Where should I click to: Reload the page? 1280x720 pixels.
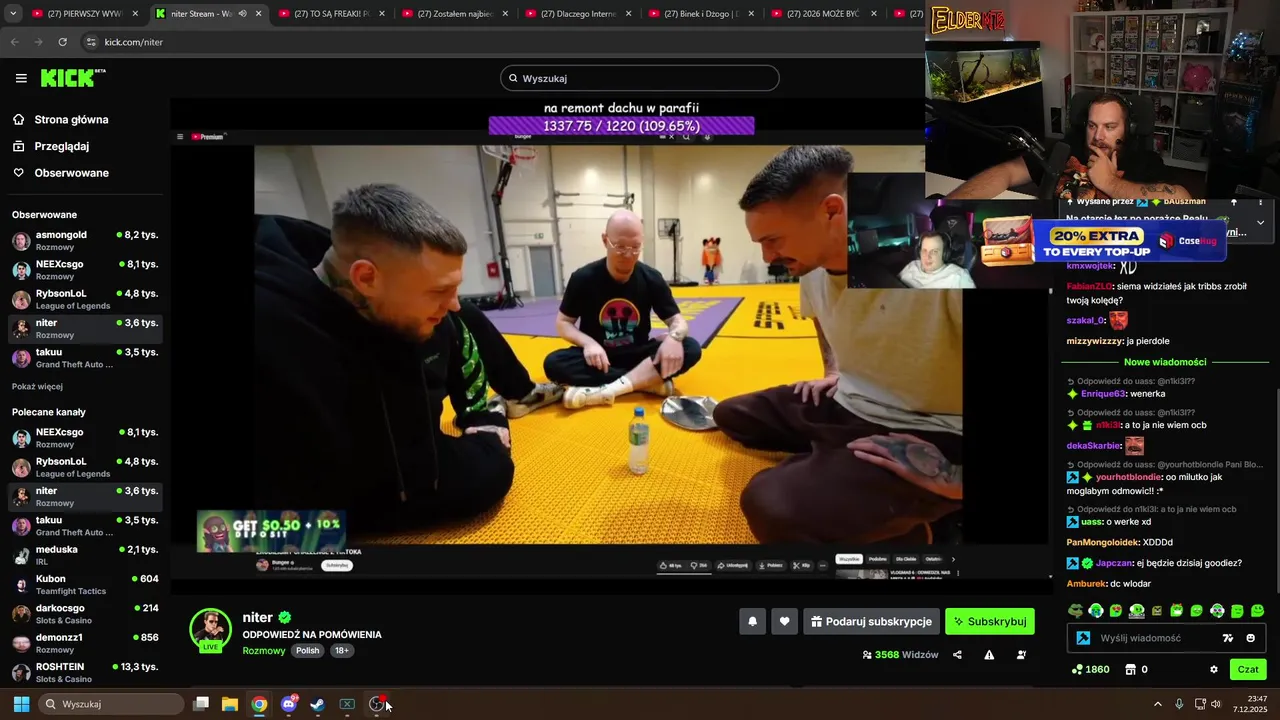[62, 42]
